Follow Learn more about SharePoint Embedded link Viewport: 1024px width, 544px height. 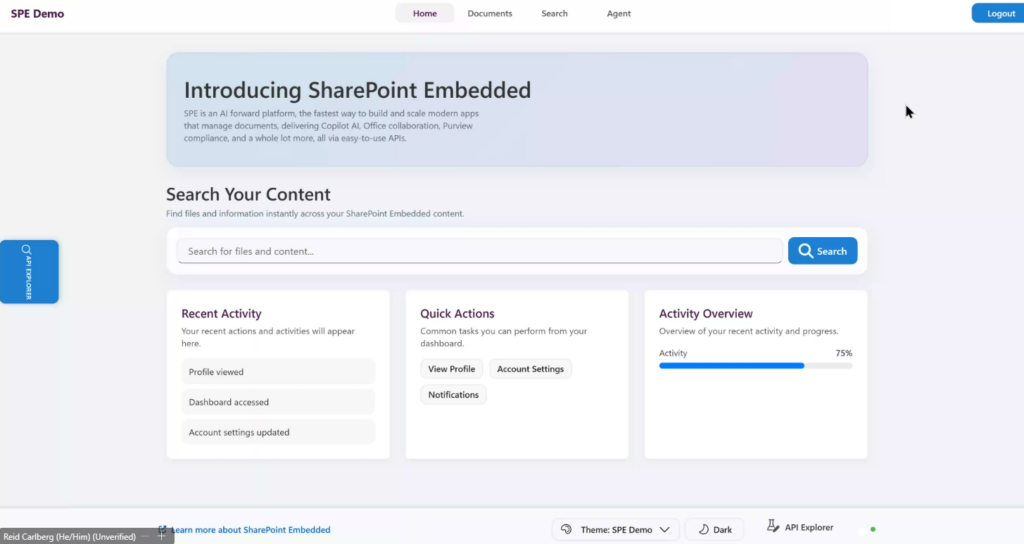click(251, 530)
